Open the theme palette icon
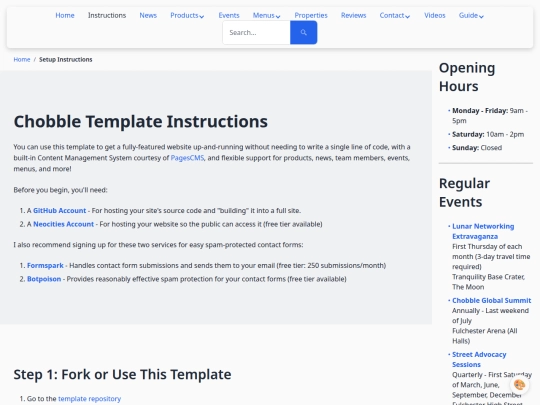 [519, 384]
